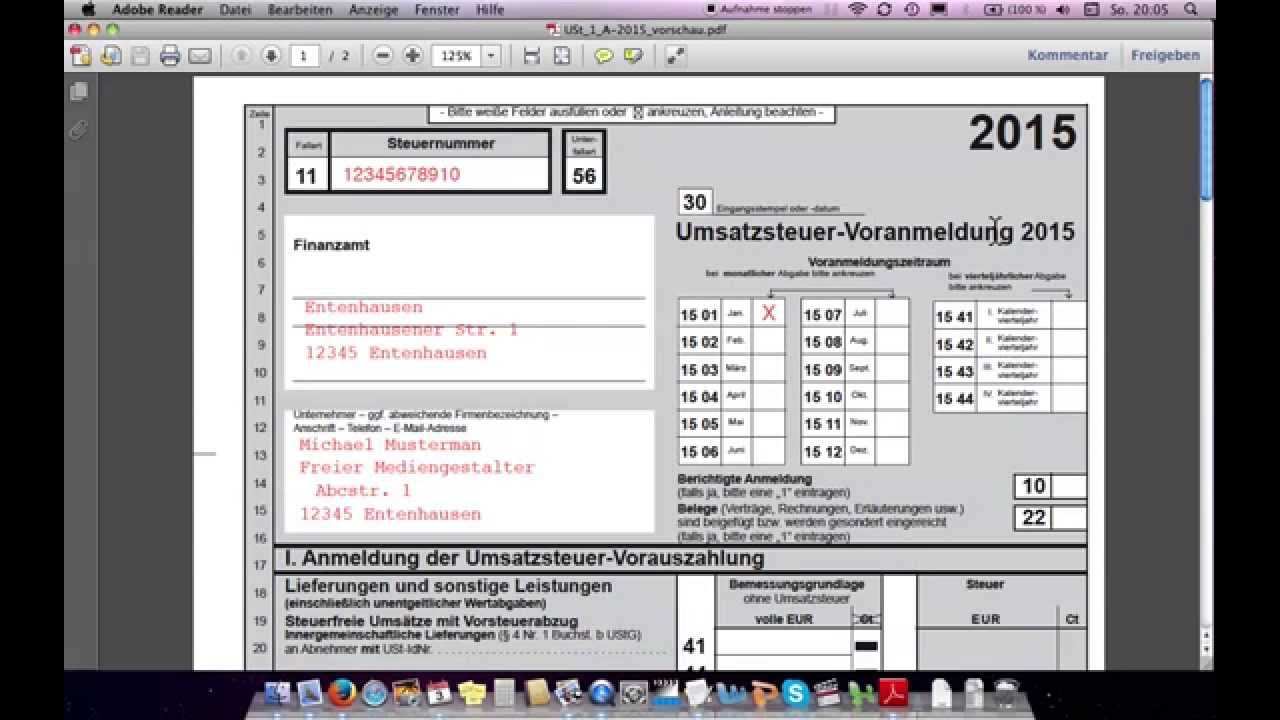Click the zoom out minus button

click(383, 56)
